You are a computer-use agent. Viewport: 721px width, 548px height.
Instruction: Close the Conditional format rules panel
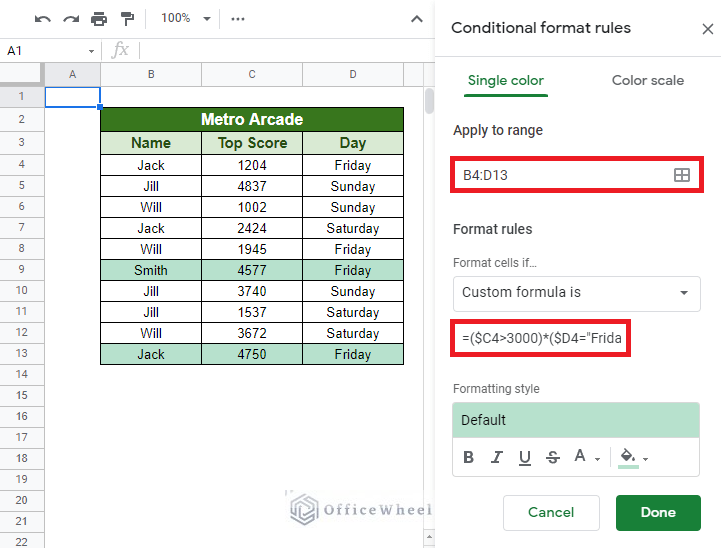coord(708,29)
